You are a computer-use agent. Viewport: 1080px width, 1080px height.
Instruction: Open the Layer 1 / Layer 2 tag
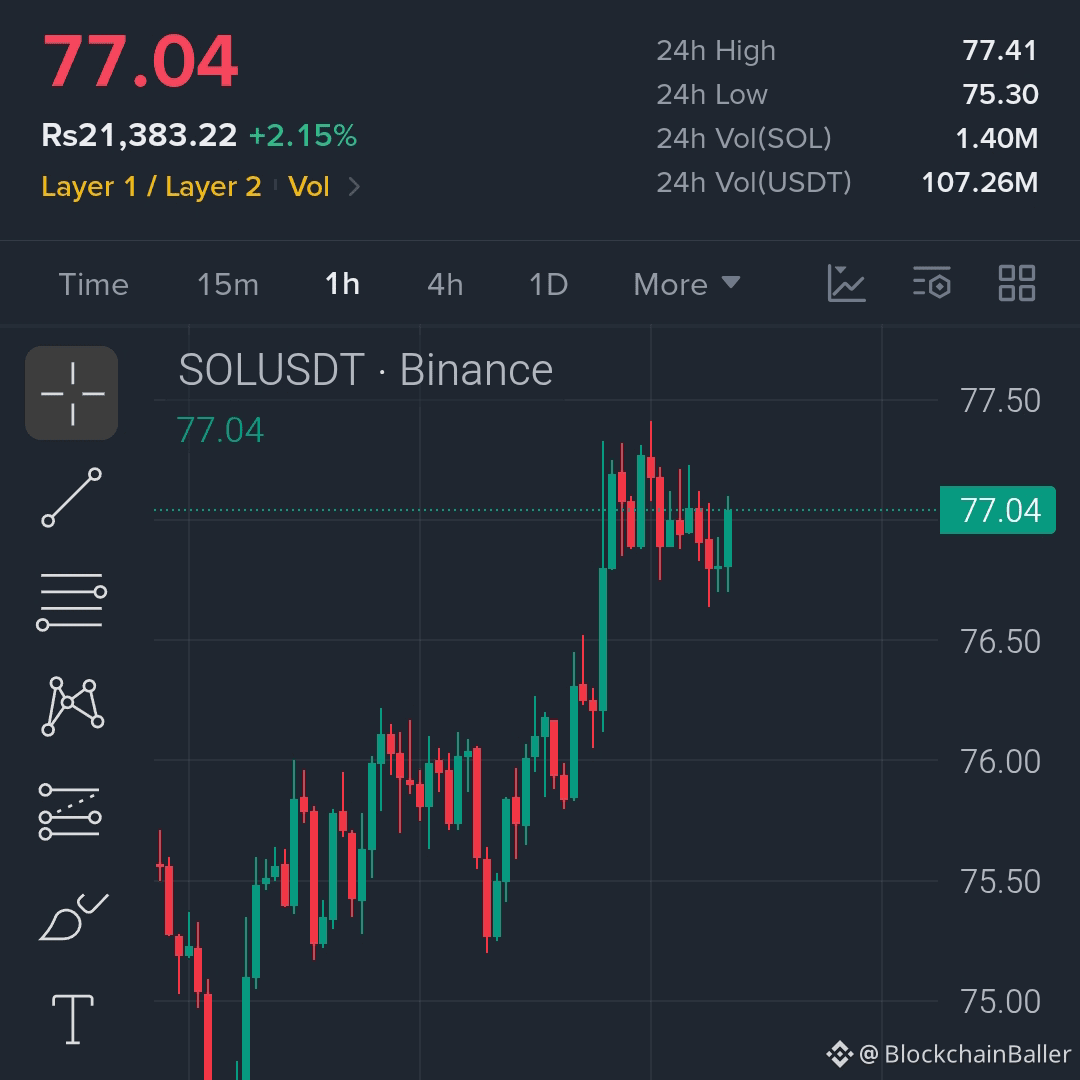coord(151,187)
